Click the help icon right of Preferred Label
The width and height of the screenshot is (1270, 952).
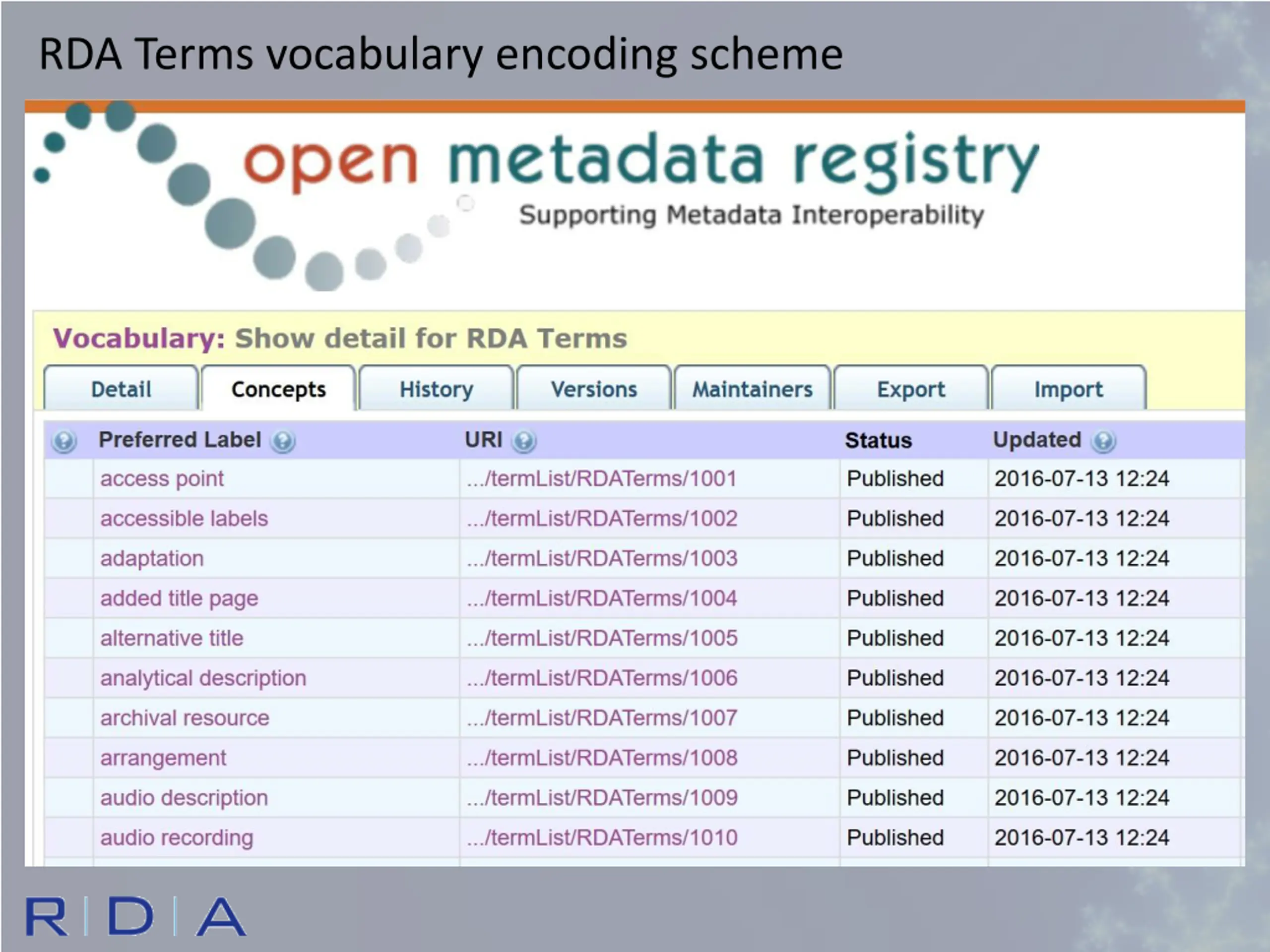[283, 441]
